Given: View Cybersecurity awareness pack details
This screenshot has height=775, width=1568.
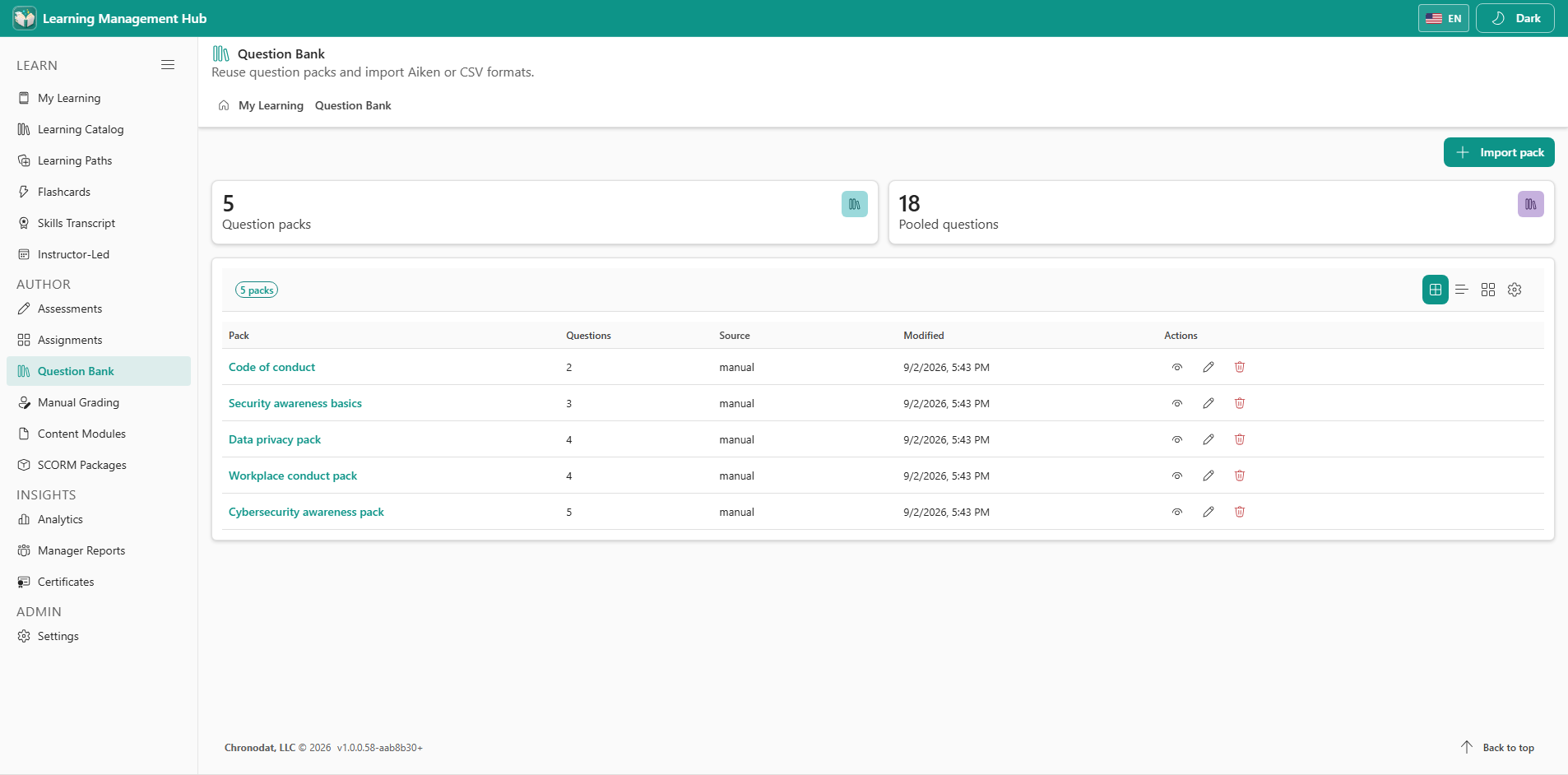Looking at the screenshot, I should [1177, 512].
